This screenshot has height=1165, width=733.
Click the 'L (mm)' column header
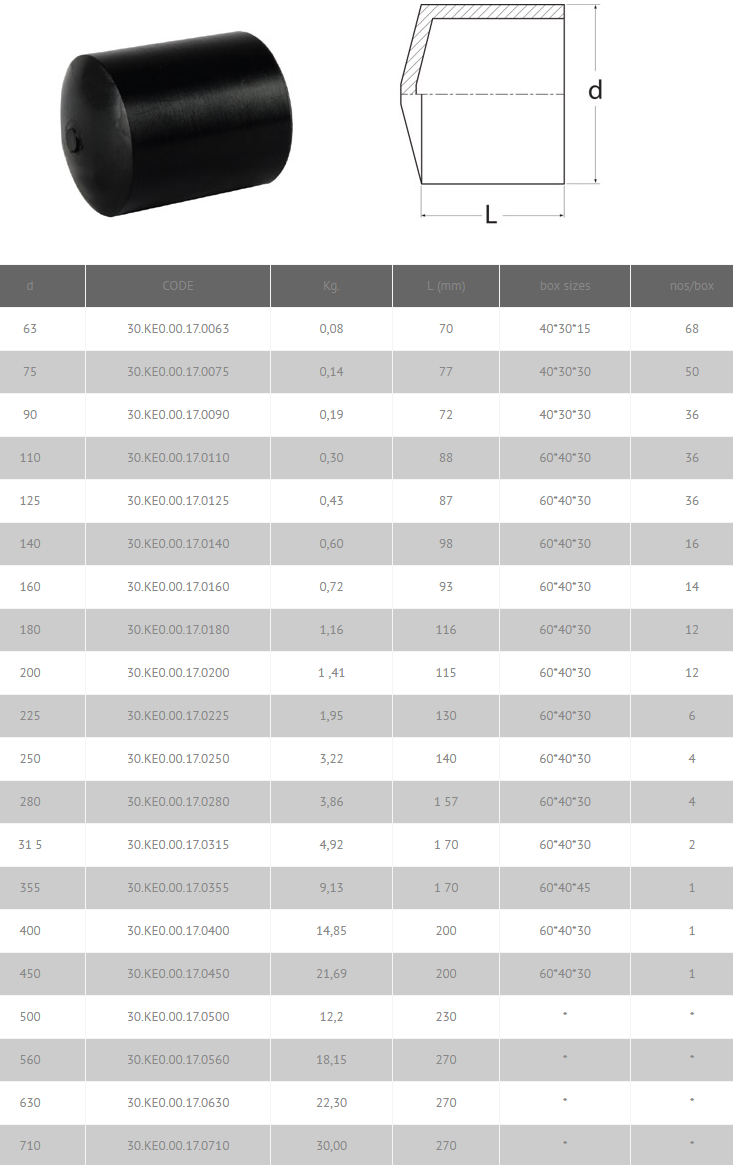[446, 286]
